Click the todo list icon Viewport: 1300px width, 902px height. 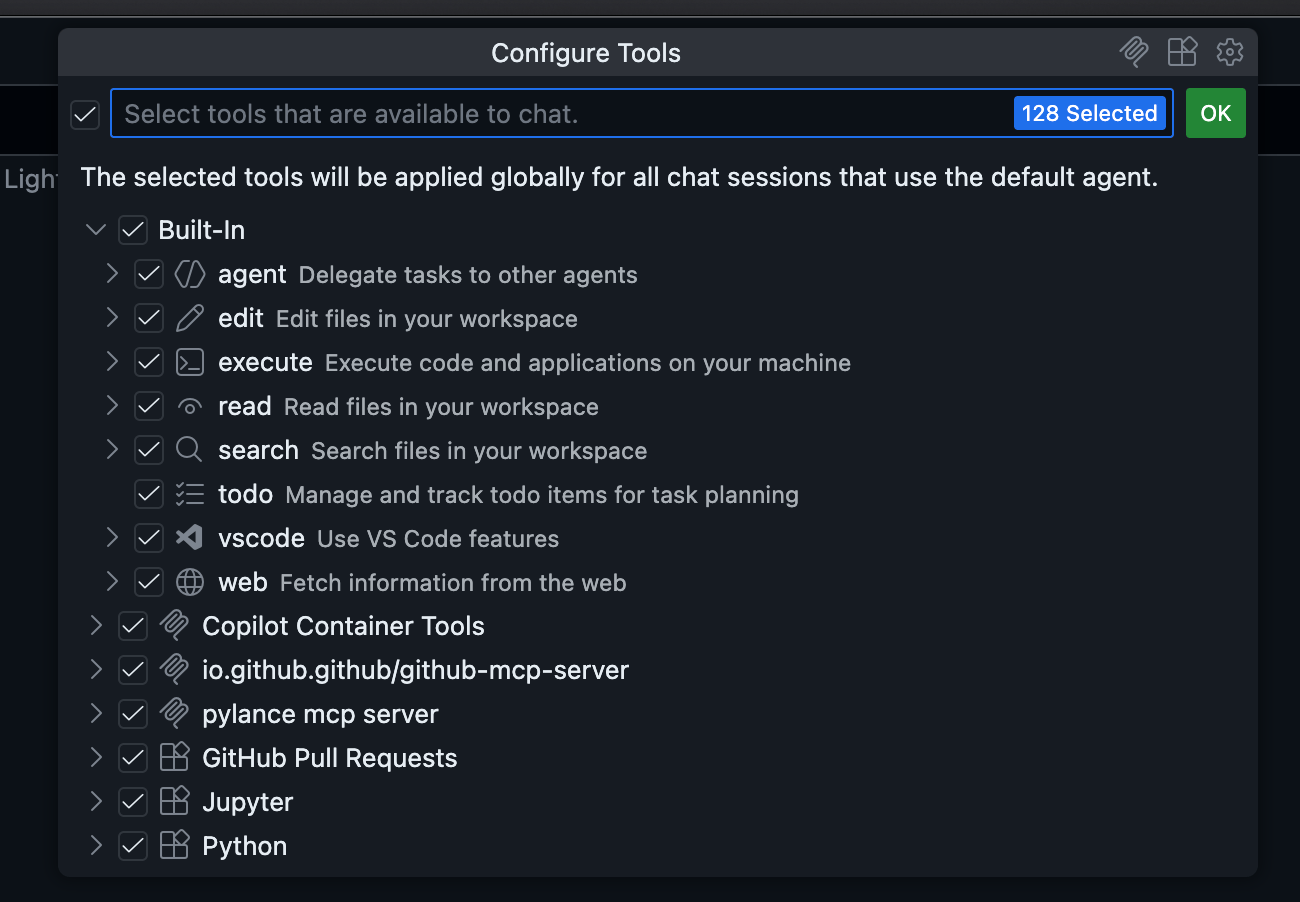tap(189, 494)
